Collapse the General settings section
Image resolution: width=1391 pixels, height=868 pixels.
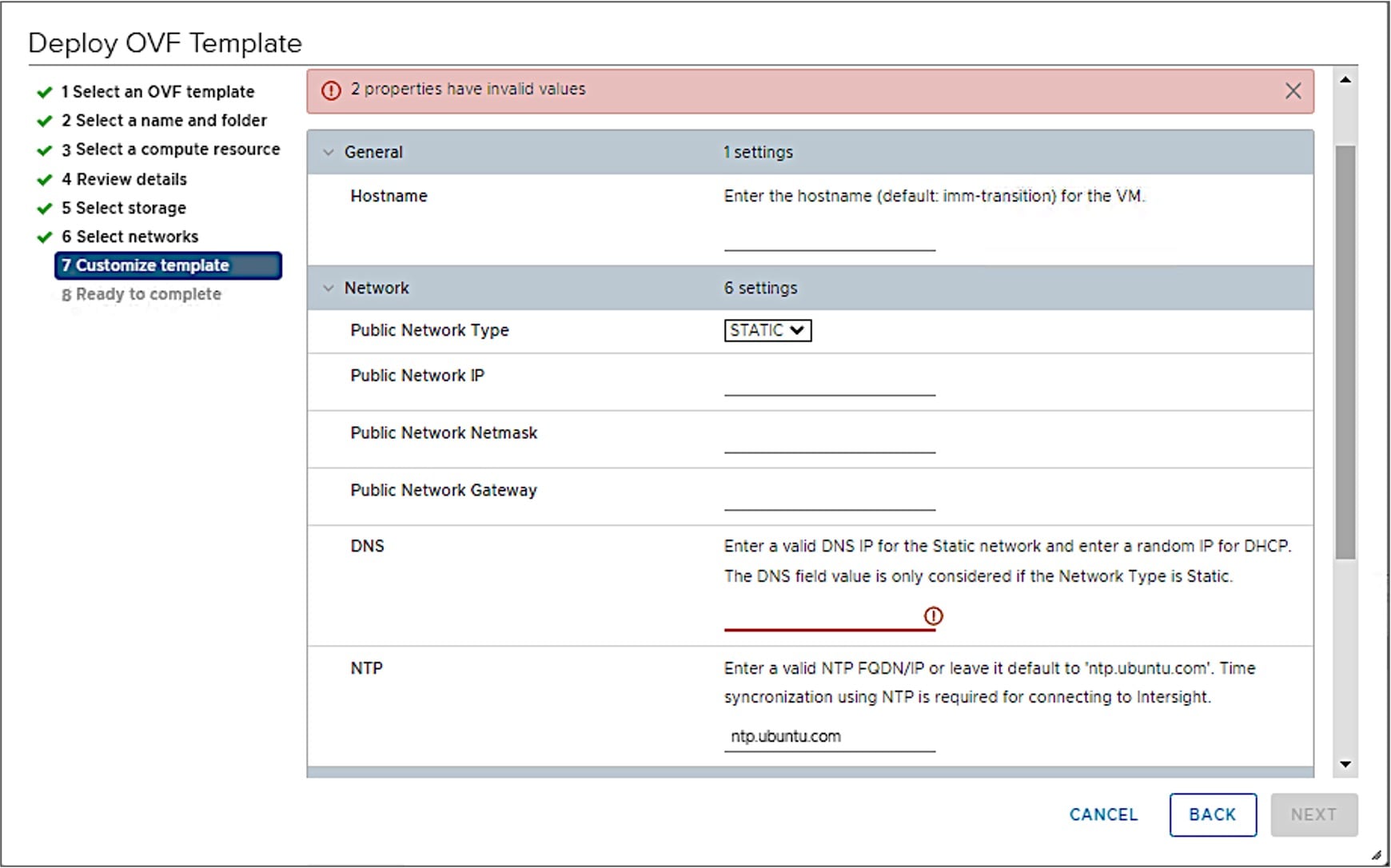point(327,152)
